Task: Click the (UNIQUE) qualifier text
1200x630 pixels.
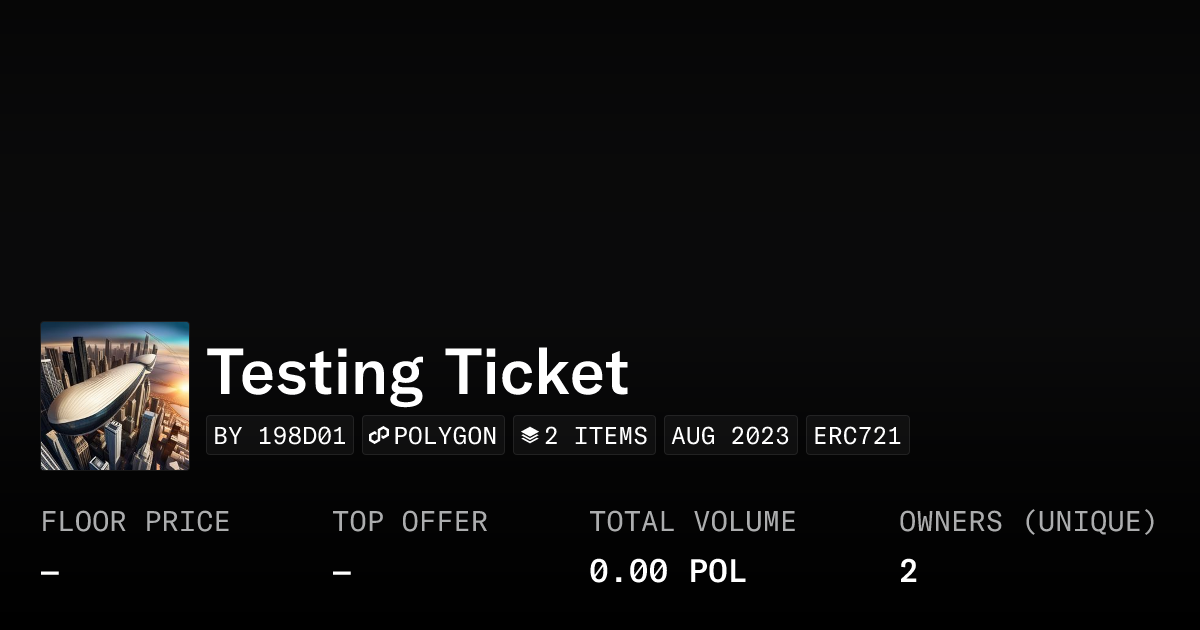Action: point(1090,522)
